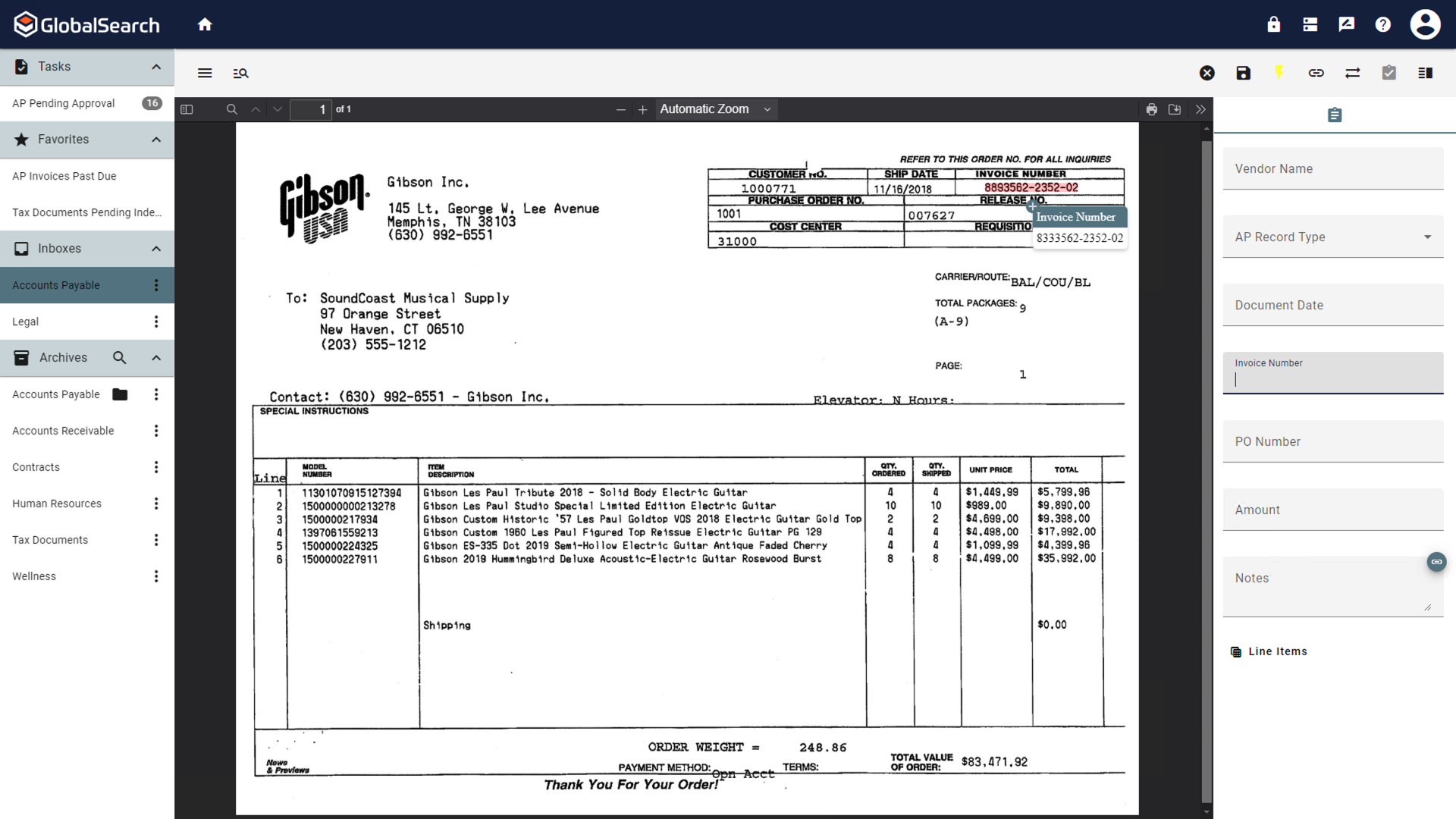The height and width of the screenshot is (819, 1456).
Task: Click the bookmark/flag icon in toolbar
Action: tap(1280, 73)
